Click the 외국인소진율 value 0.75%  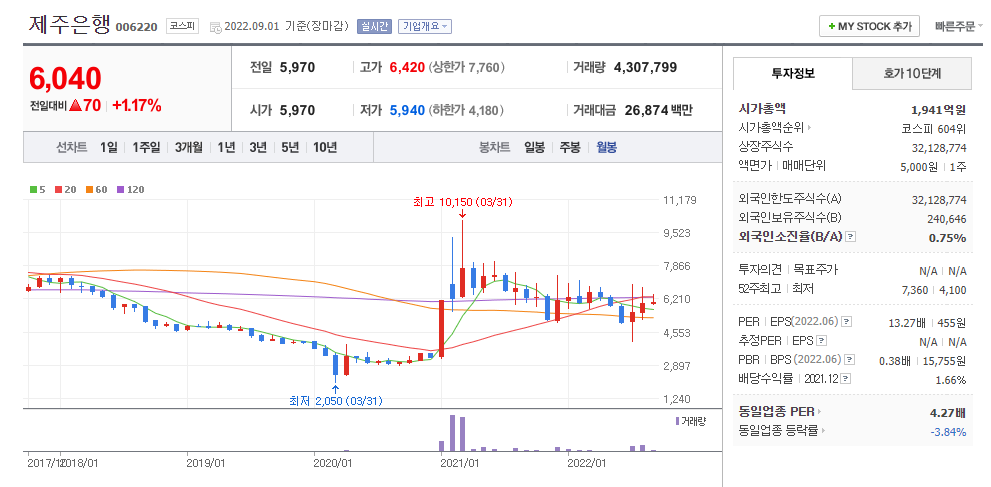(x=947, y=237)
